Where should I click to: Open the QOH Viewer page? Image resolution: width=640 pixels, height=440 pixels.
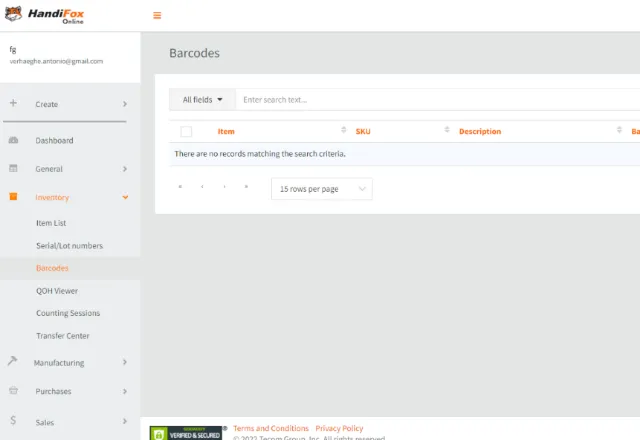[x=57, y=291]
